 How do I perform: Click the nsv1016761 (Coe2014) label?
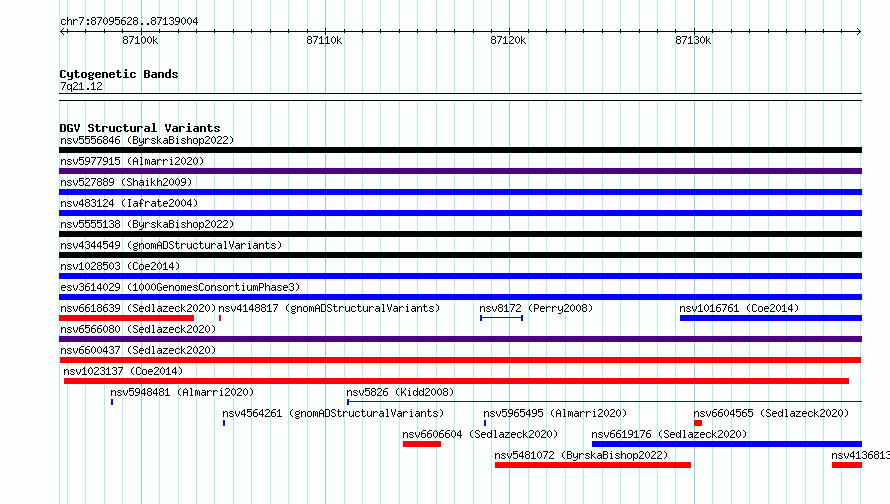click(x=739, y=308)
